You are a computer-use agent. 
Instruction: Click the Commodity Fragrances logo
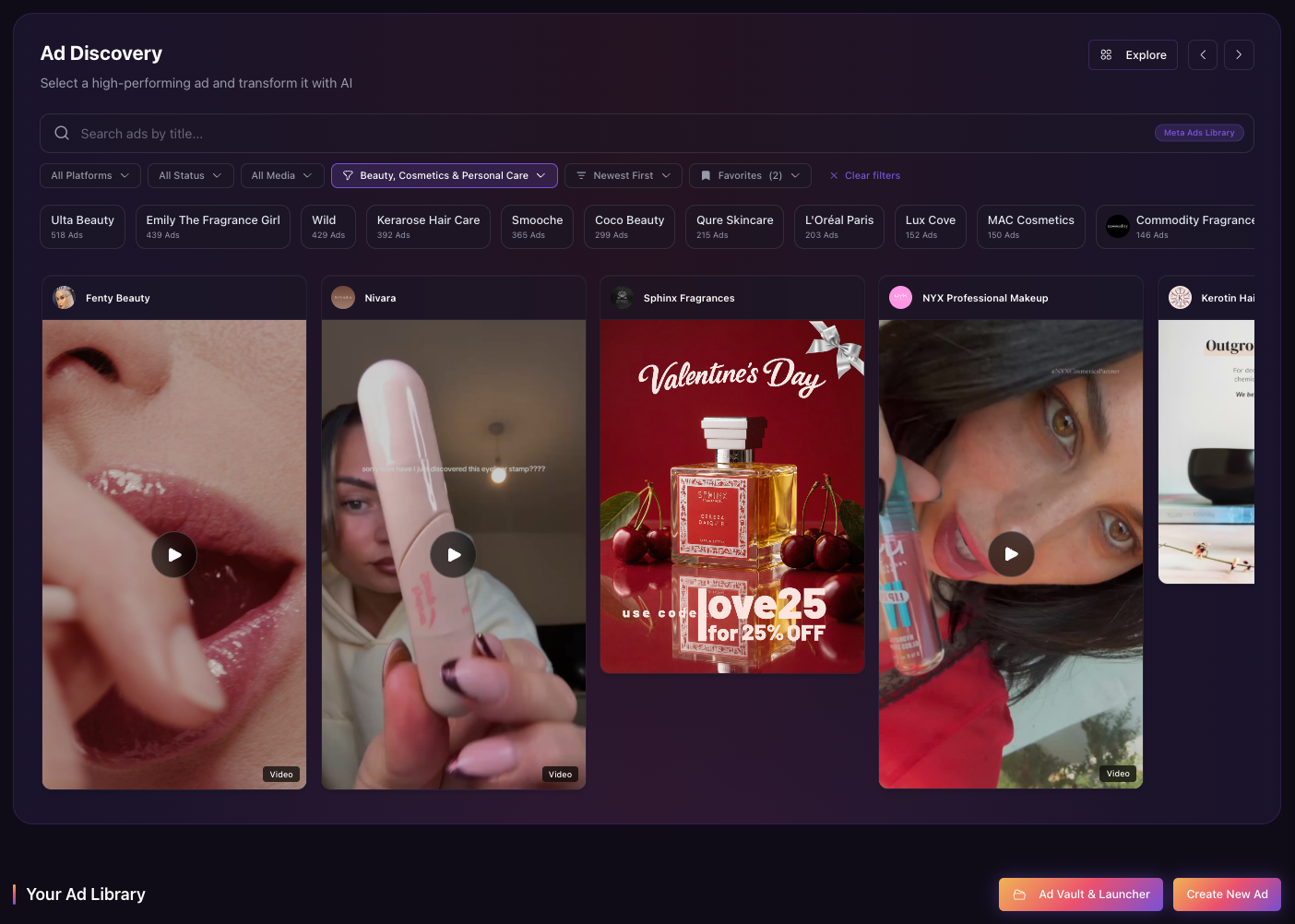point(1118,226)
